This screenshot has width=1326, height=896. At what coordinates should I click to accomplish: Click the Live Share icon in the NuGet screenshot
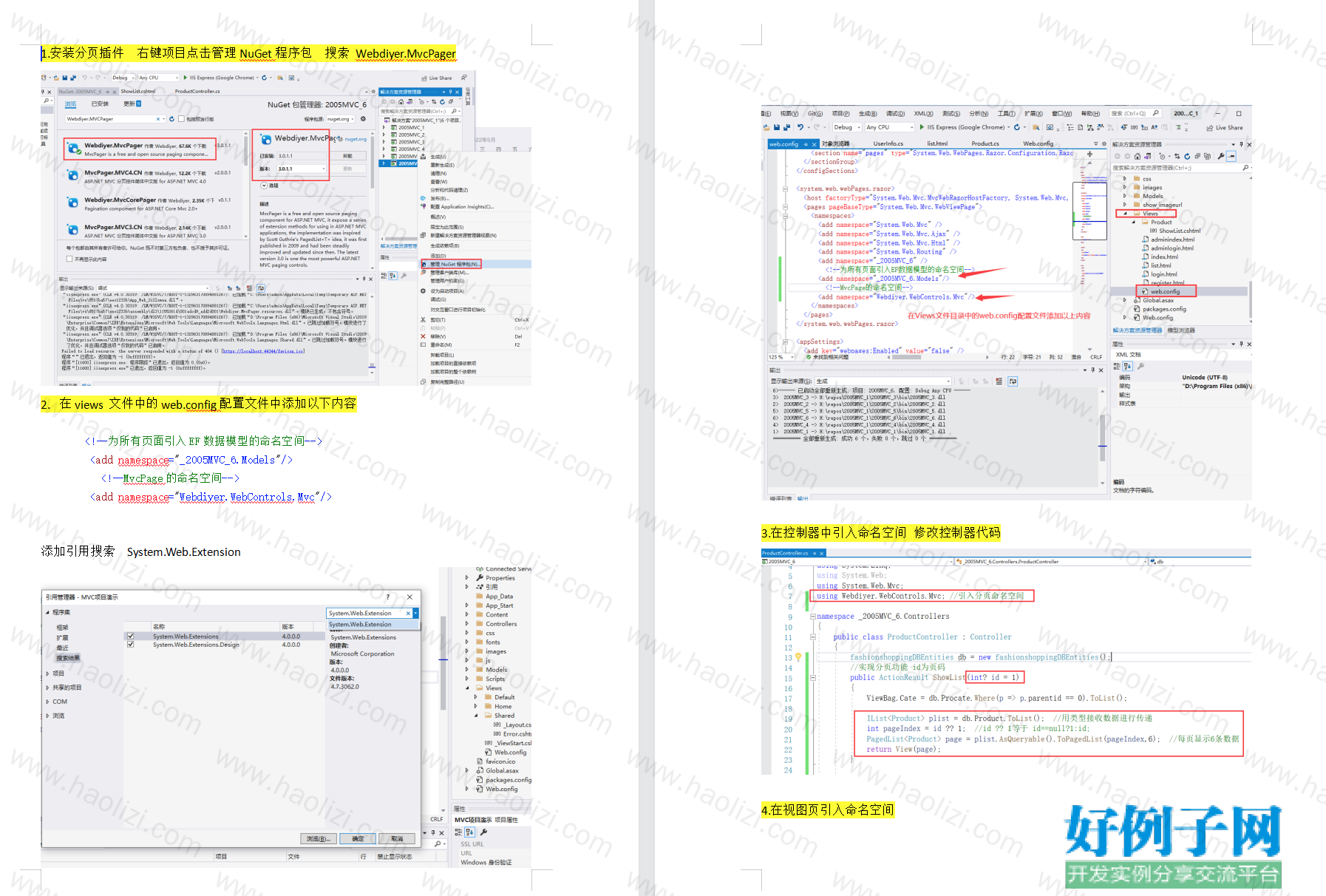[x=425, y=78]
